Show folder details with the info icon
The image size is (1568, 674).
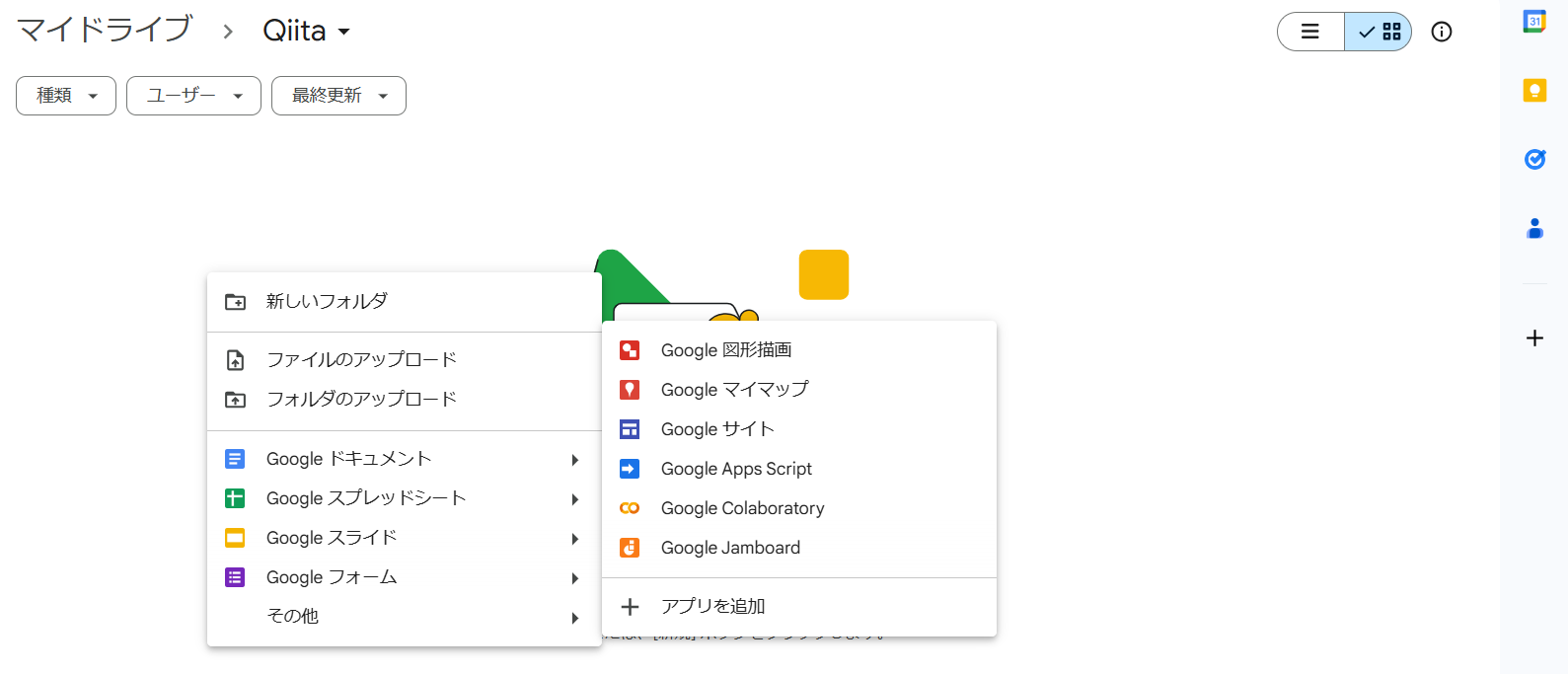click(x=1442, y=32)
